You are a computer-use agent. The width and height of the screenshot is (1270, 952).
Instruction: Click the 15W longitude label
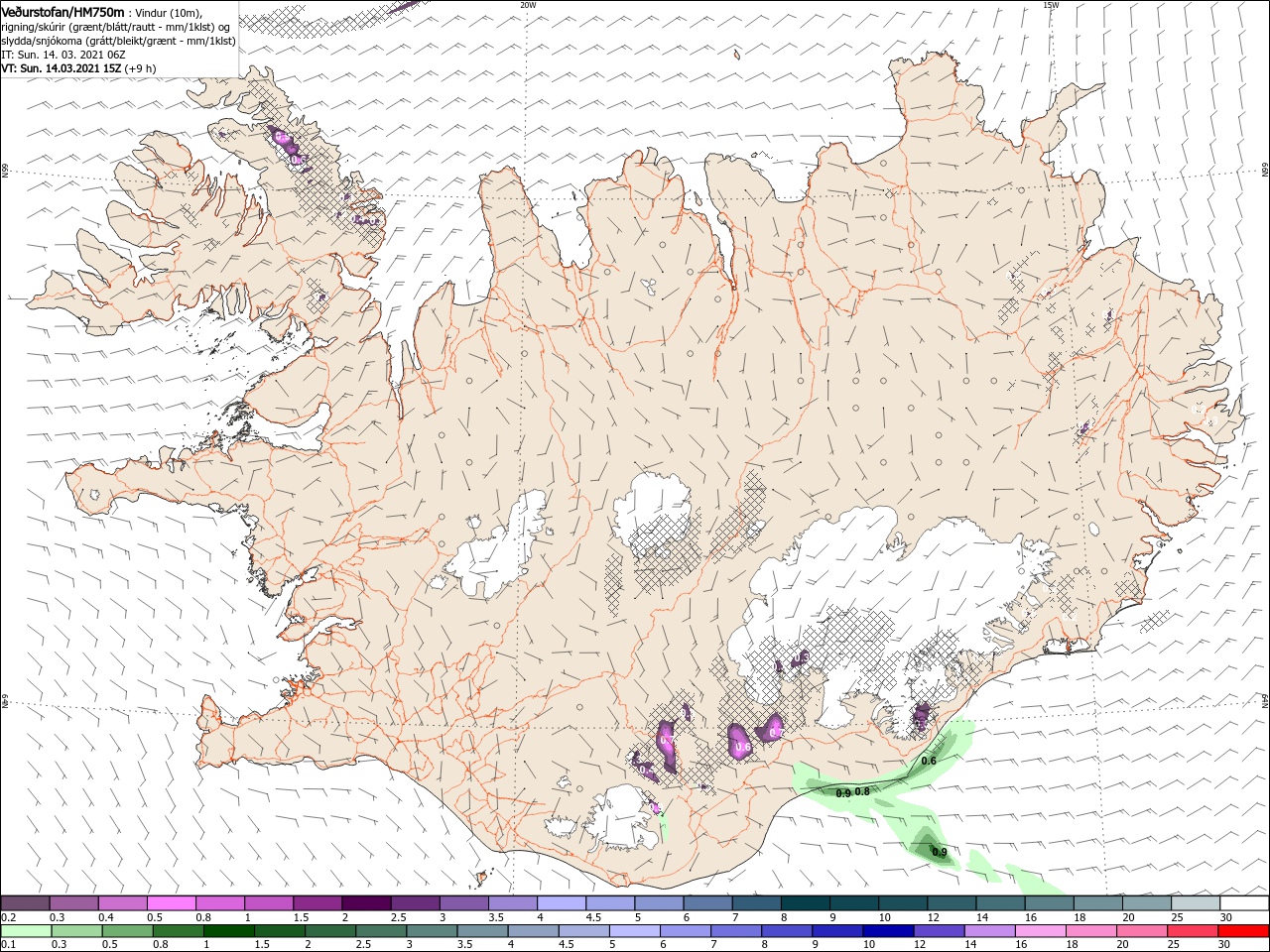tap(1051, 5)
